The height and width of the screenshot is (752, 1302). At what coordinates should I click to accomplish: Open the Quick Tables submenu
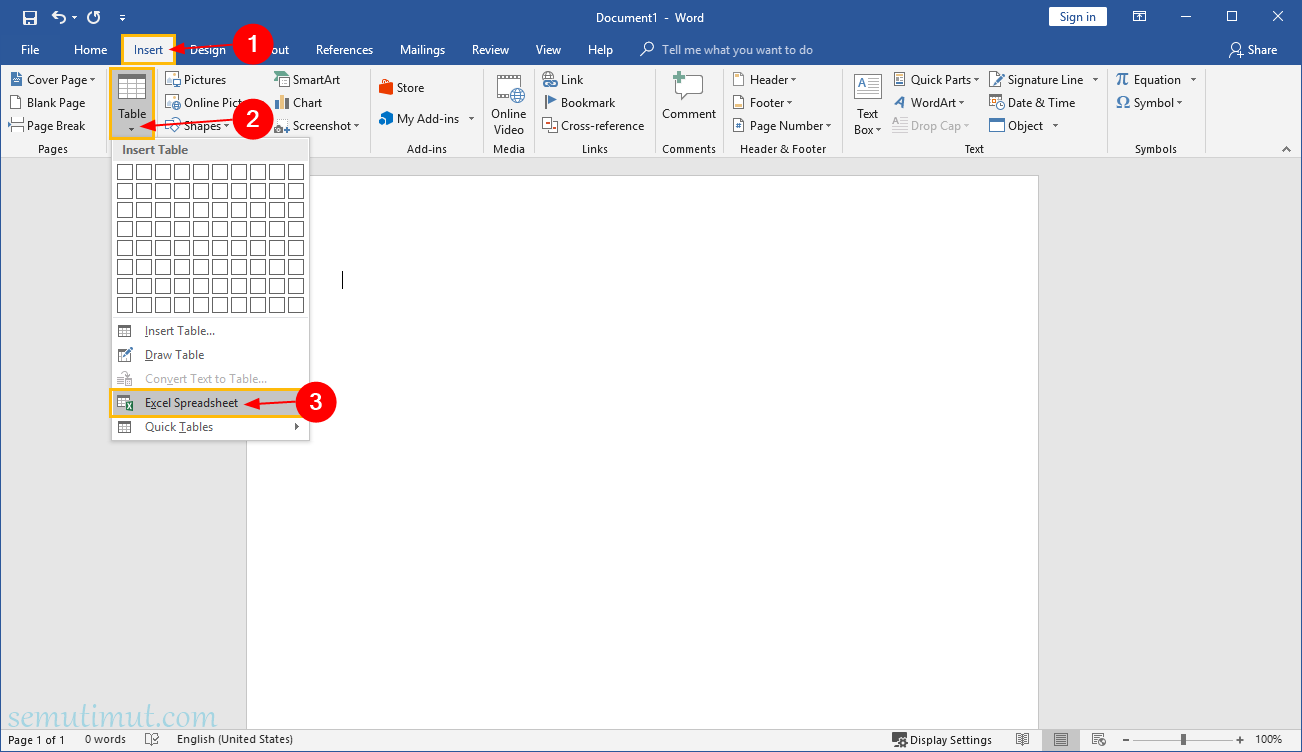[x=210, y=427]
